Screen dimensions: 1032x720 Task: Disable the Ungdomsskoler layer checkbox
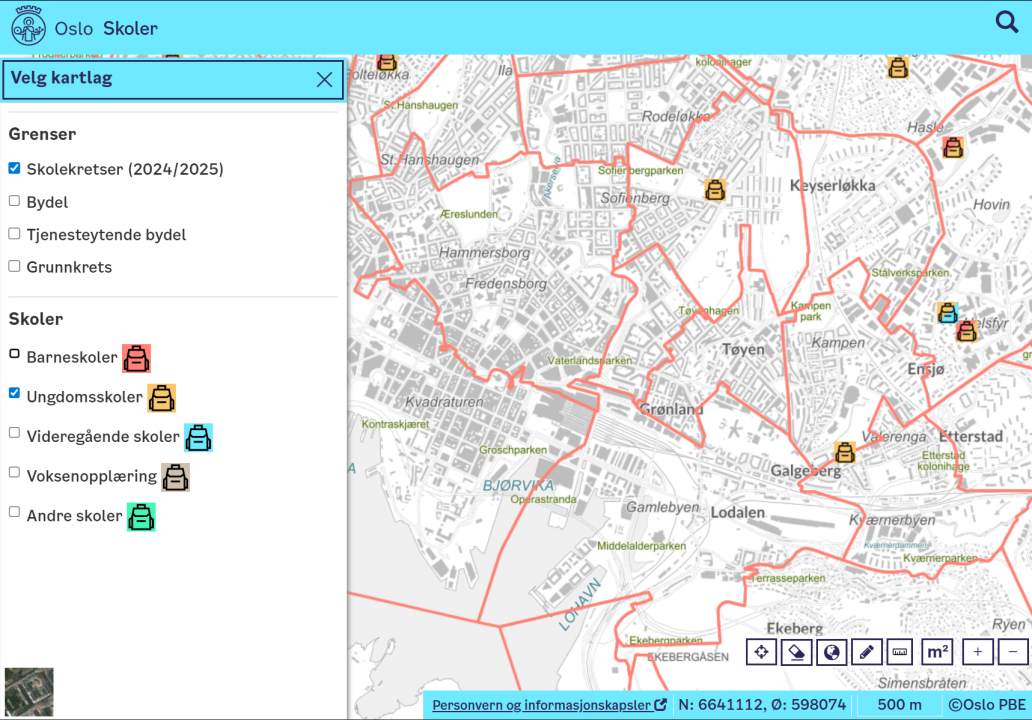point(14,393)
